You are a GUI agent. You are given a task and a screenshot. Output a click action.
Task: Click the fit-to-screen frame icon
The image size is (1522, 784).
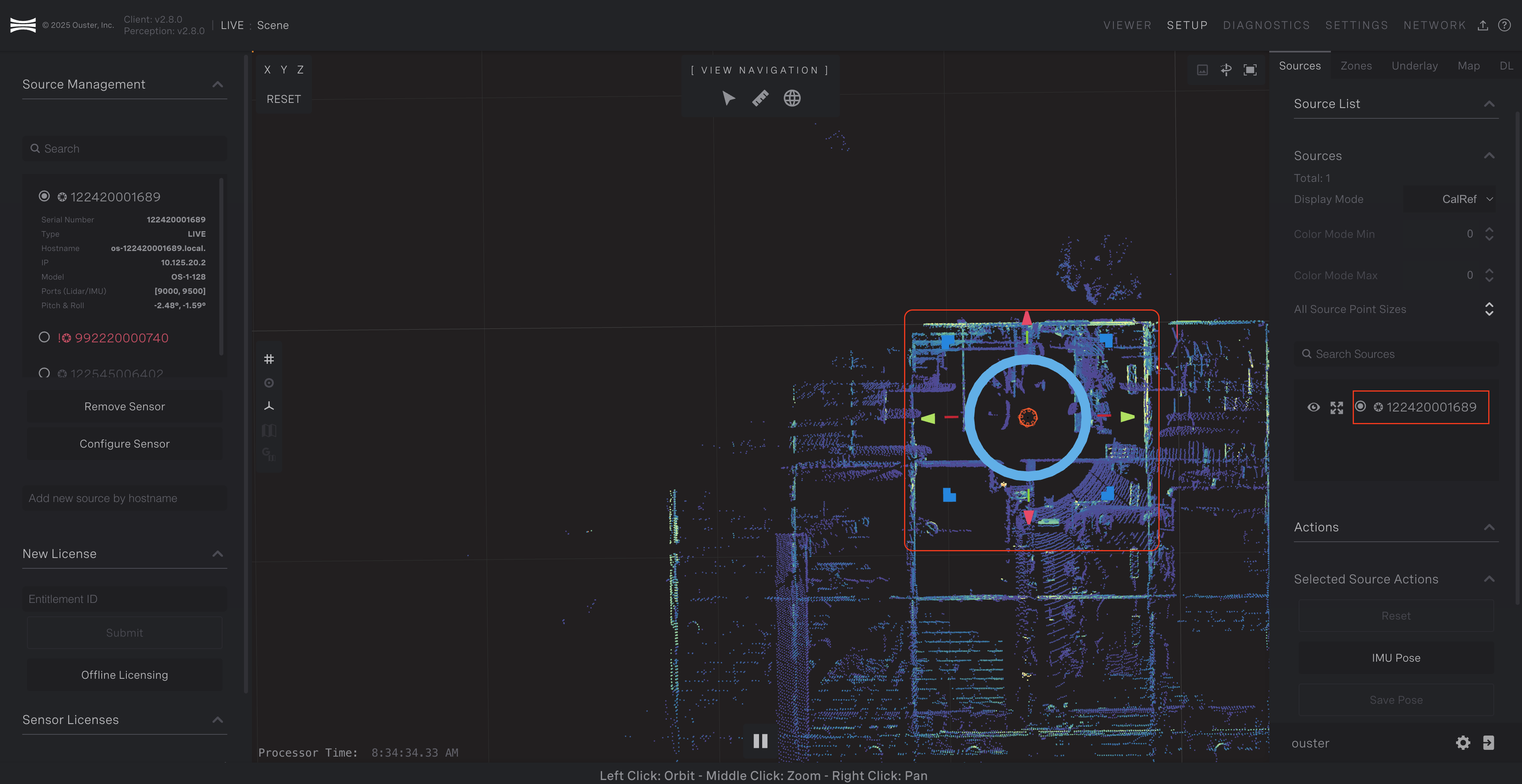(x=1250, y=70)
